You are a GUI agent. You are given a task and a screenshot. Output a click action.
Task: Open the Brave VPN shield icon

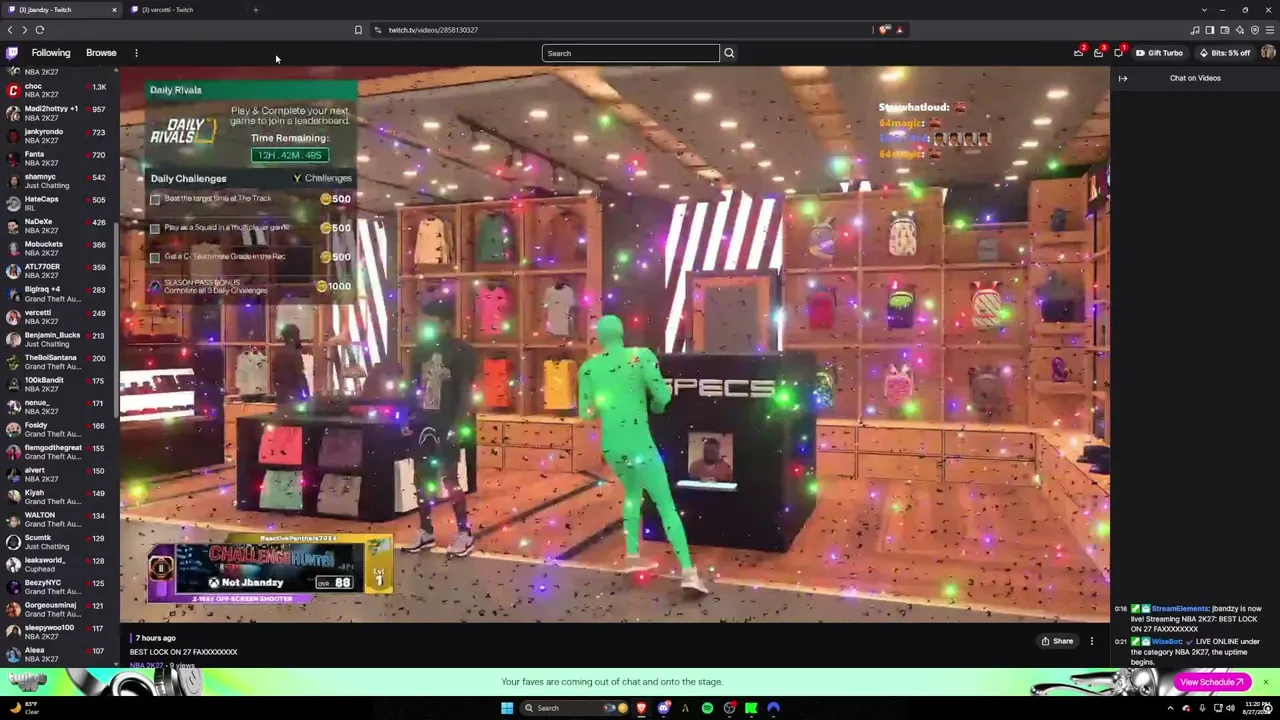click(x=1255, y=30)
